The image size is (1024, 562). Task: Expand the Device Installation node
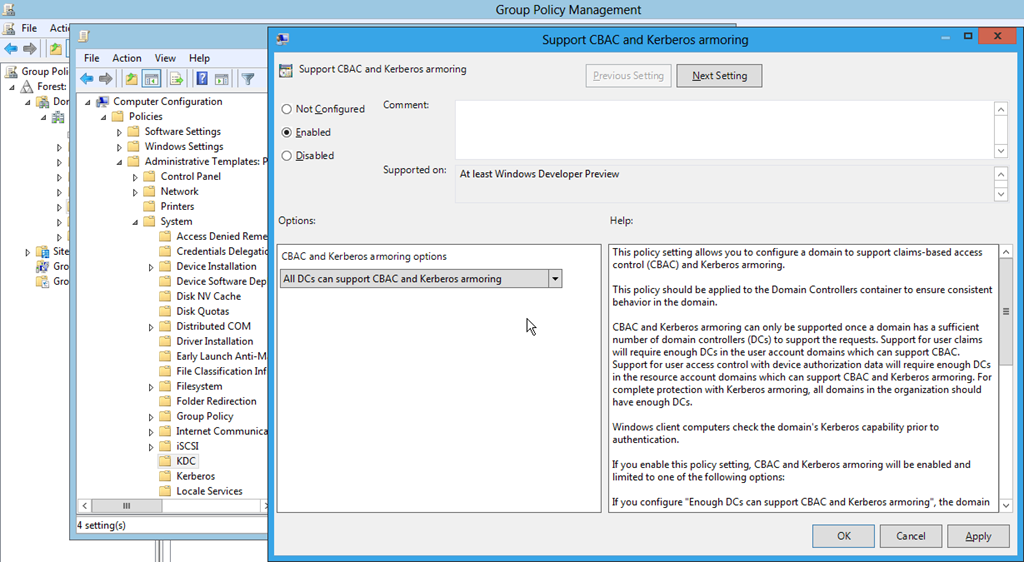[x=151, y=267]
